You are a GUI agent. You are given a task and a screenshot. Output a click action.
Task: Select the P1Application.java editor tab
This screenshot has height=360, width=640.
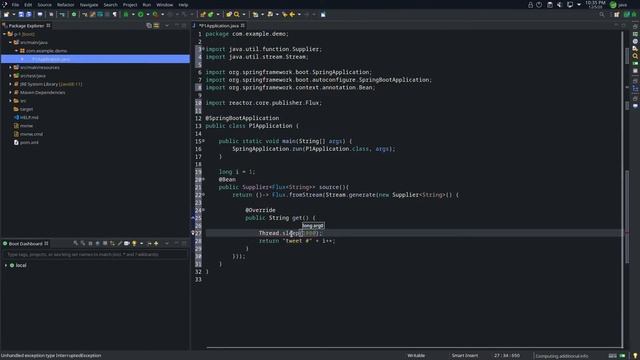(x=219, y=26)
